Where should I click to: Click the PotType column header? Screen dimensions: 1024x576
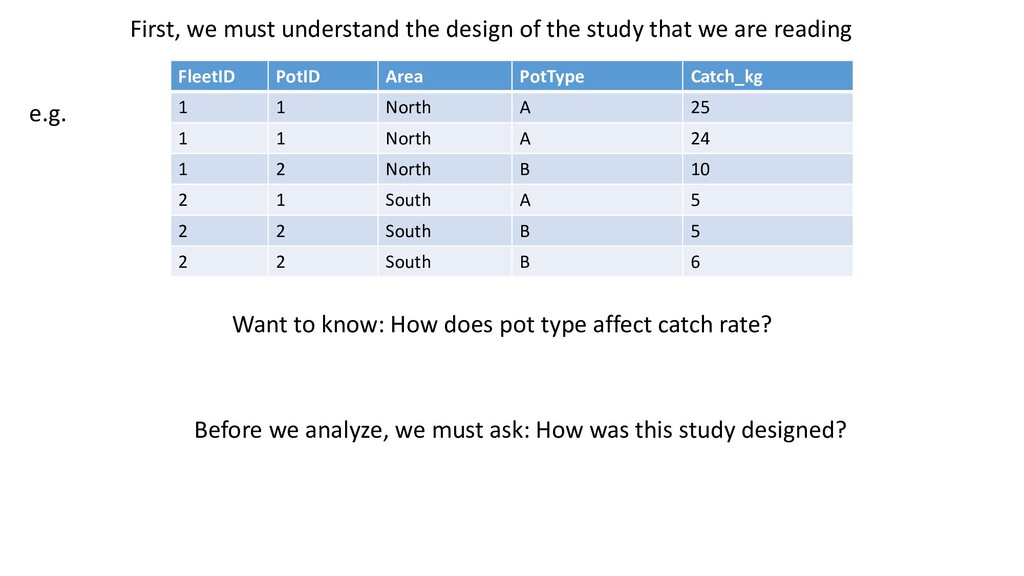pos(597,76)
